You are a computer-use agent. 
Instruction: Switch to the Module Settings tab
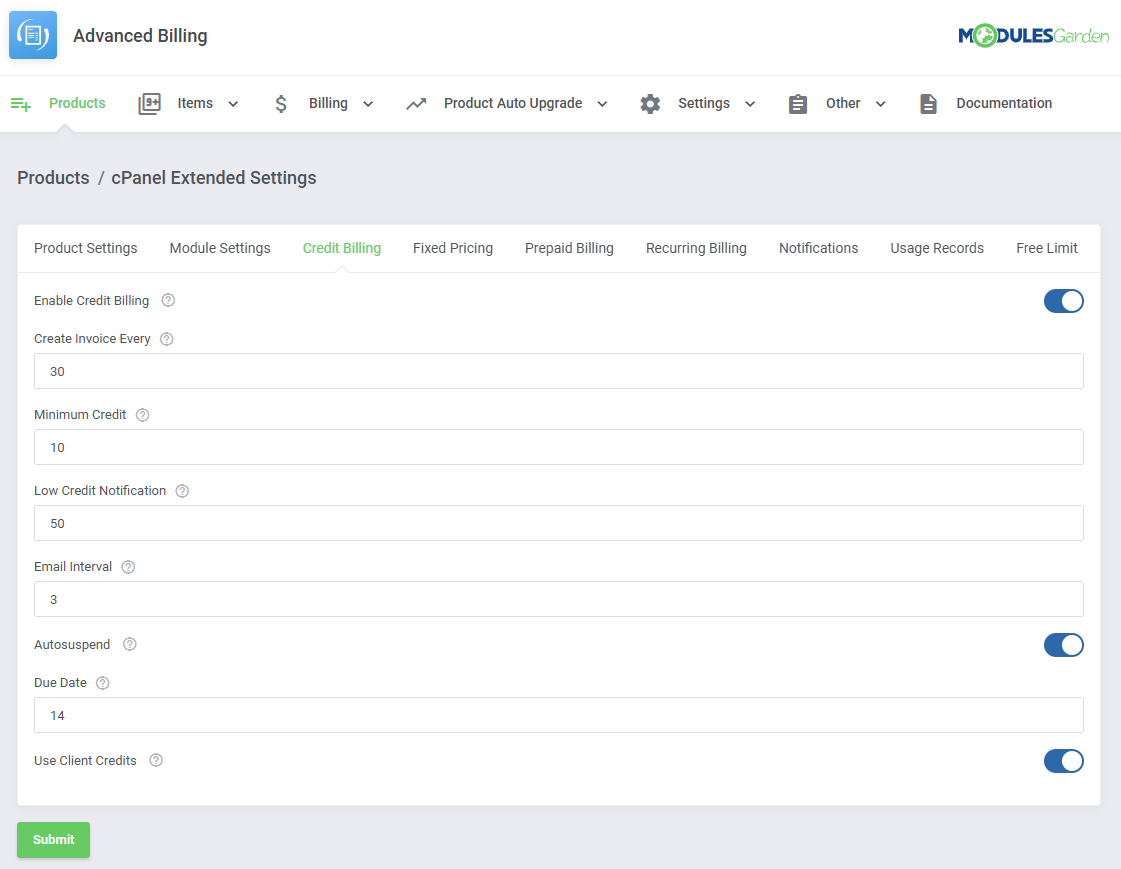coord(219,248)
